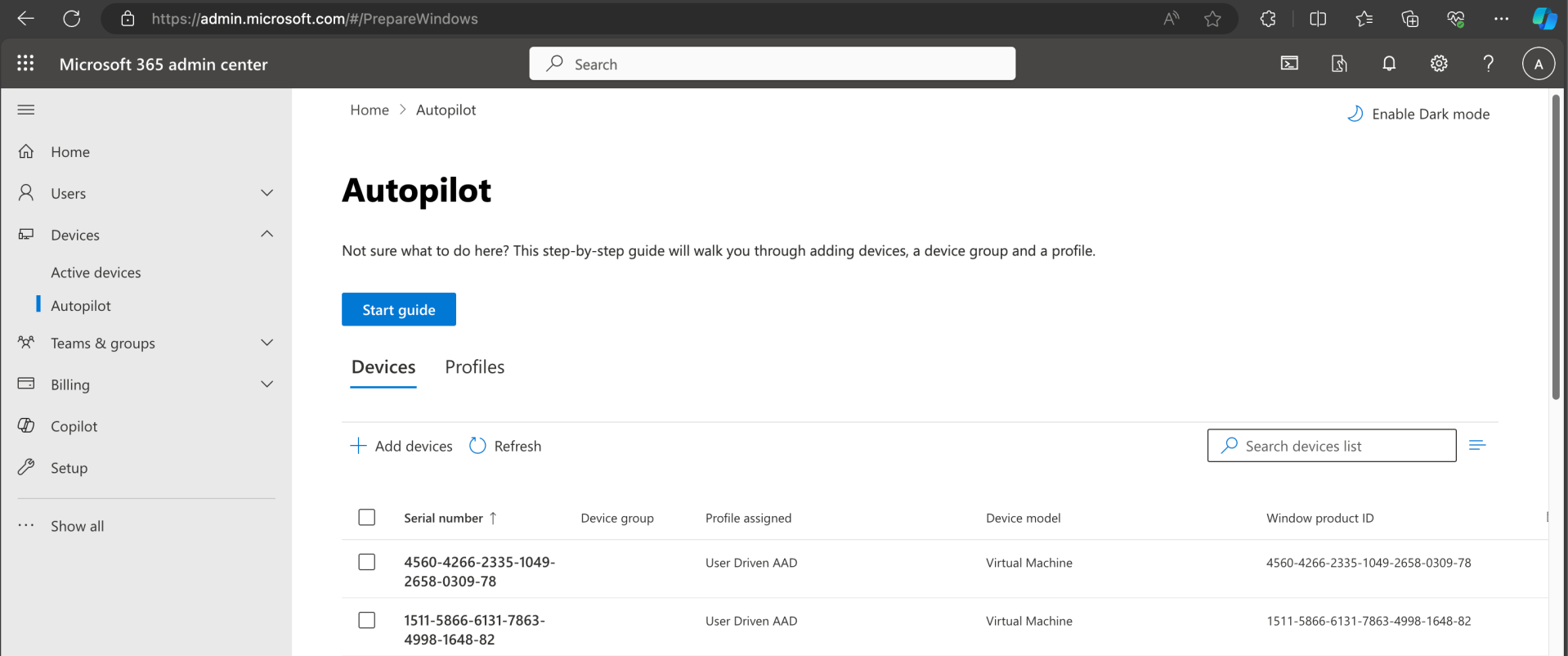
Task: Select device row starting with 4560-4266
Action: (x=367, y=563)
